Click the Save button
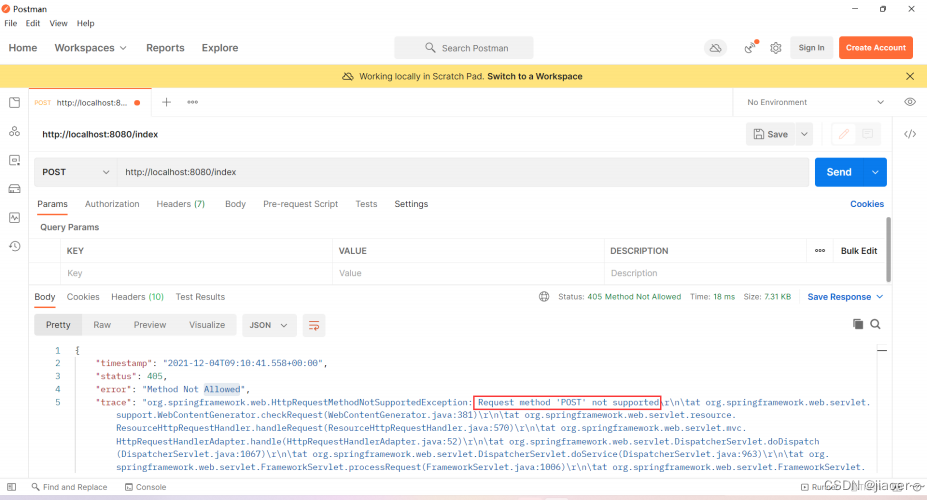This screenshot has height=502, width=940. coord(770,135)
